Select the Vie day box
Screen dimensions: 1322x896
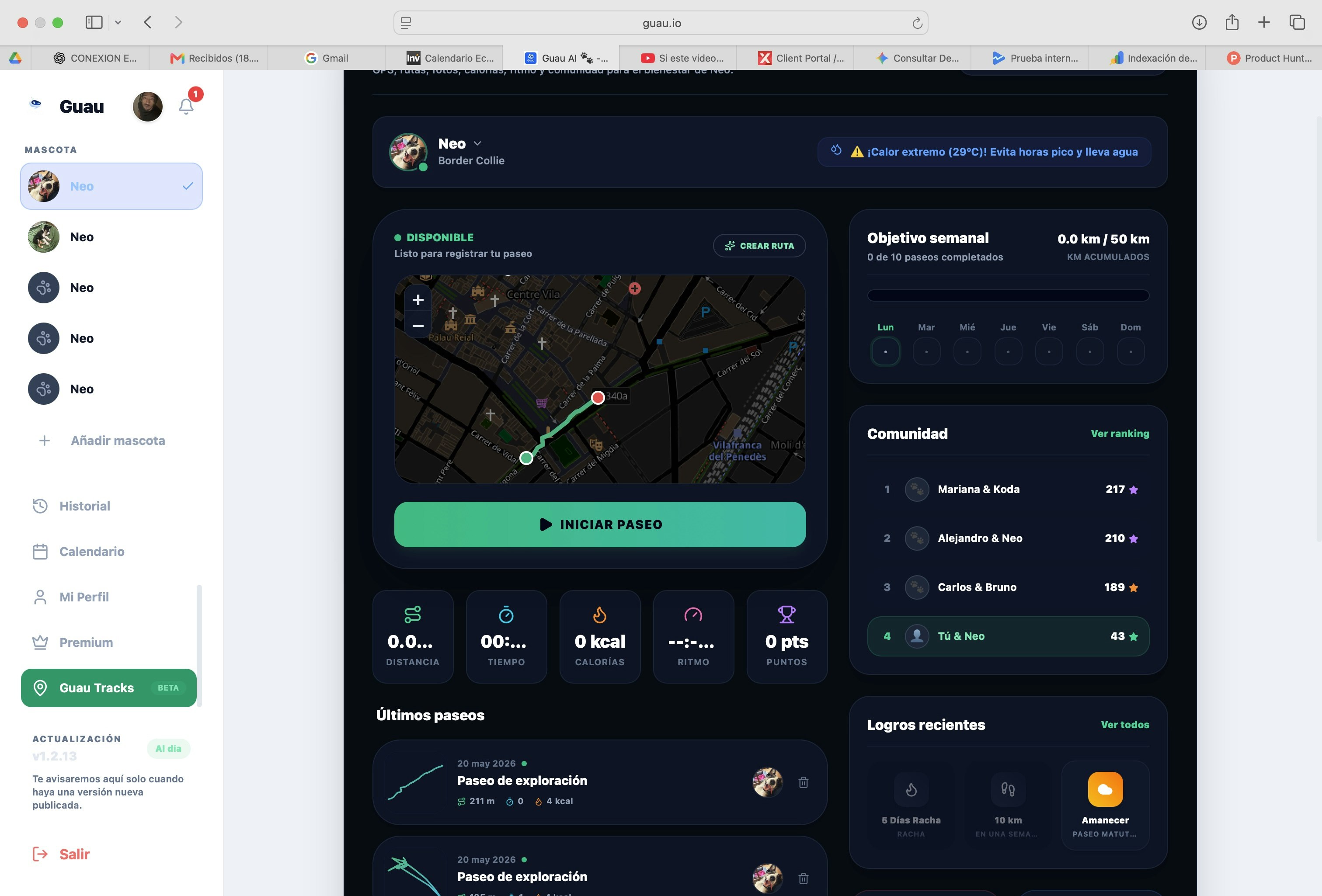pos(1049,351)
